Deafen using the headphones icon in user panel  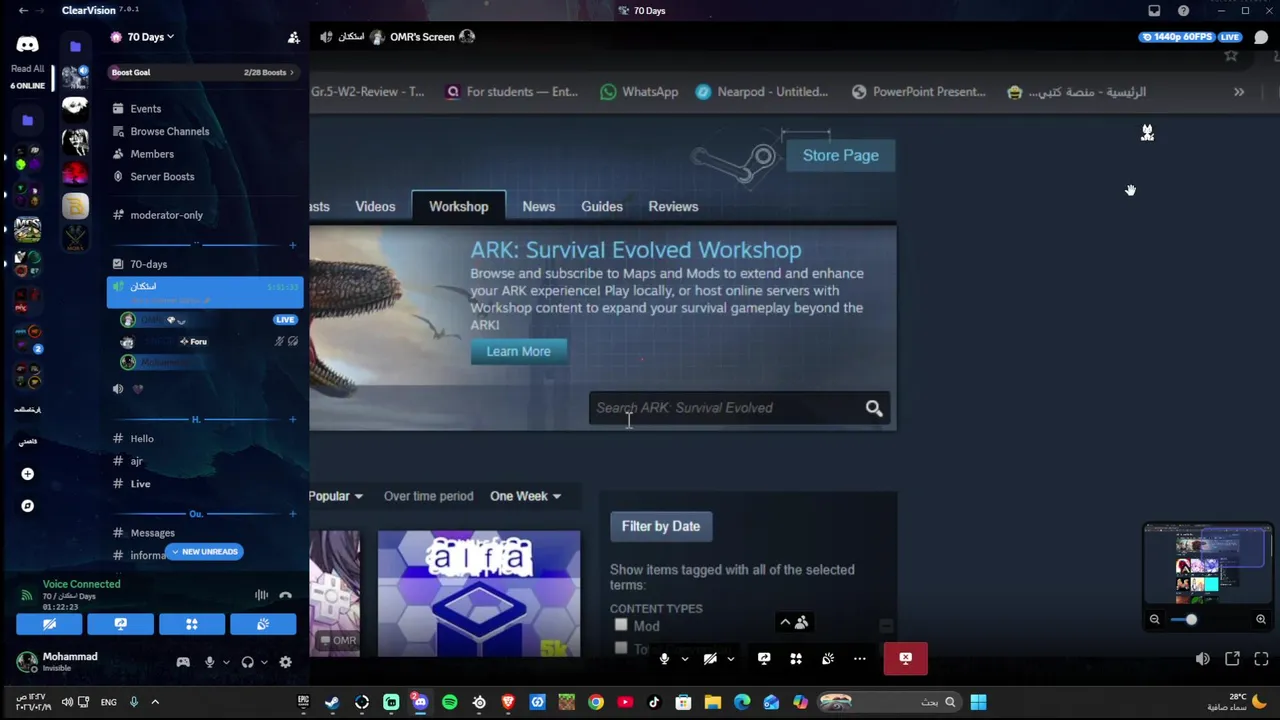pos(247,662)
